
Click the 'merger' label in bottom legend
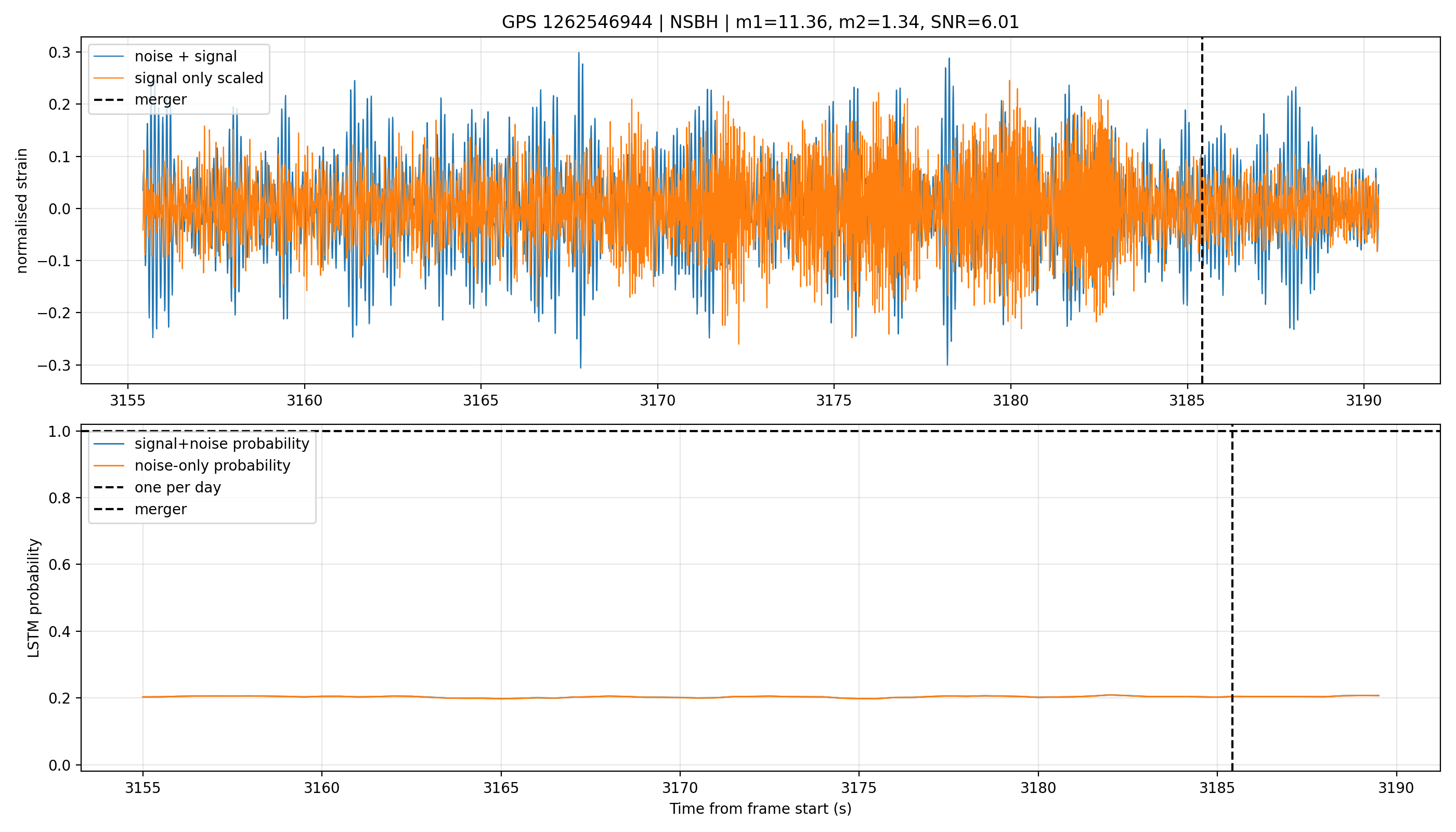point(161,509)
